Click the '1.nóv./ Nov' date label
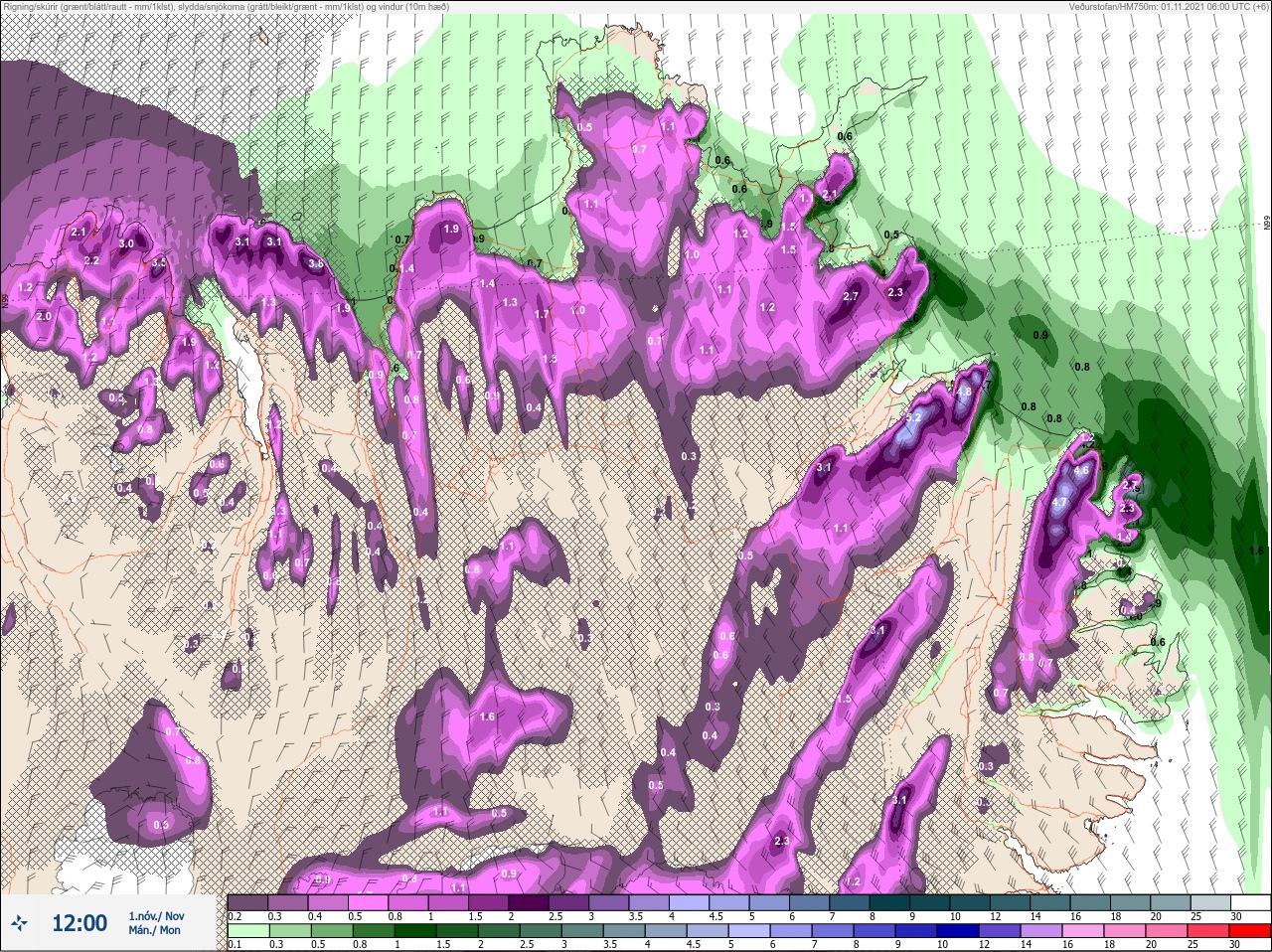 156,915
